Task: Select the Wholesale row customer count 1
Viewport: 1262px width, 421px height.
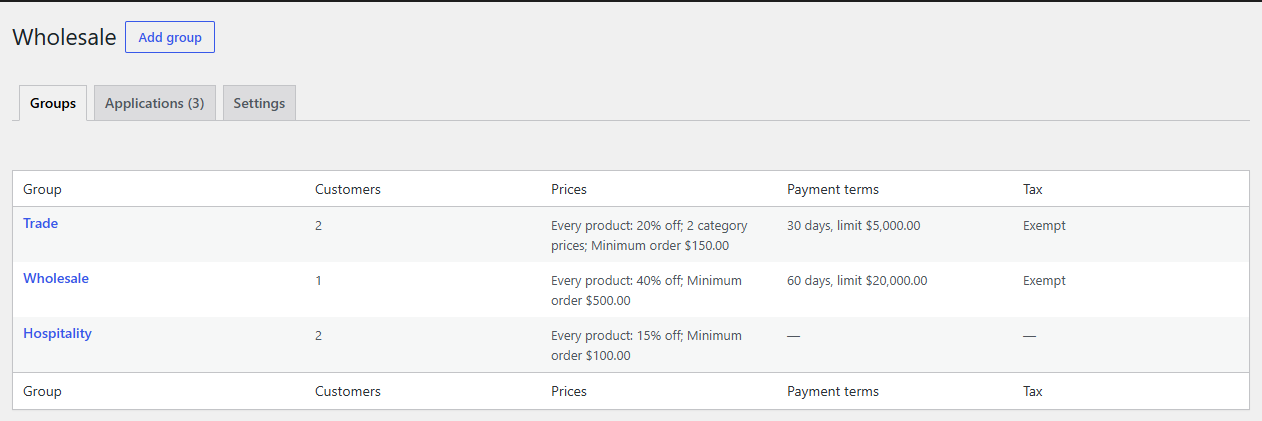Action: [318, 281]
